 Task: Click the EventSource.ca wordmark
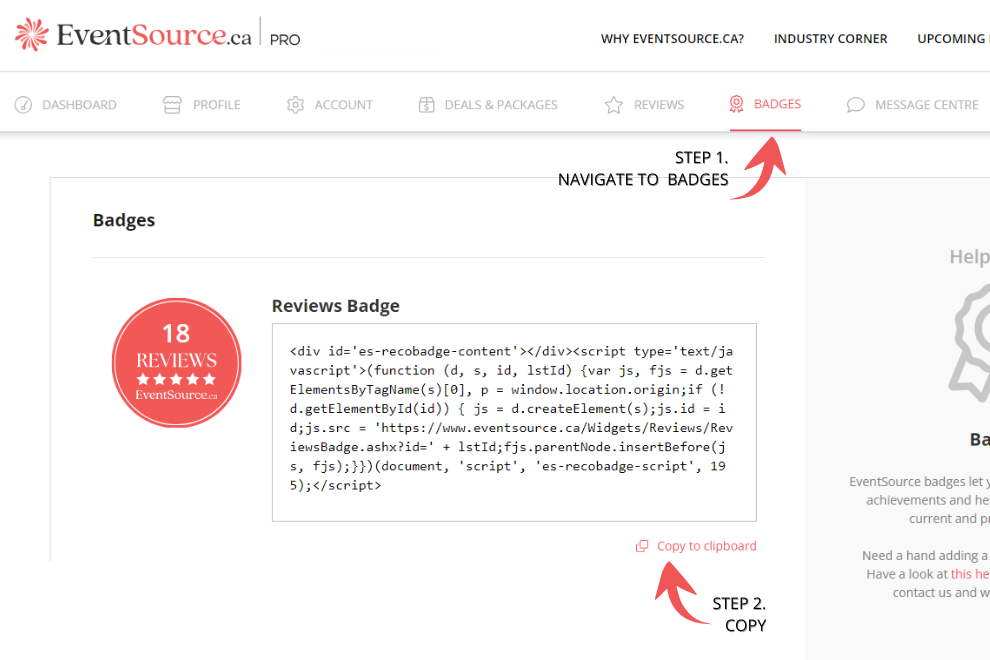coord(154,35)
